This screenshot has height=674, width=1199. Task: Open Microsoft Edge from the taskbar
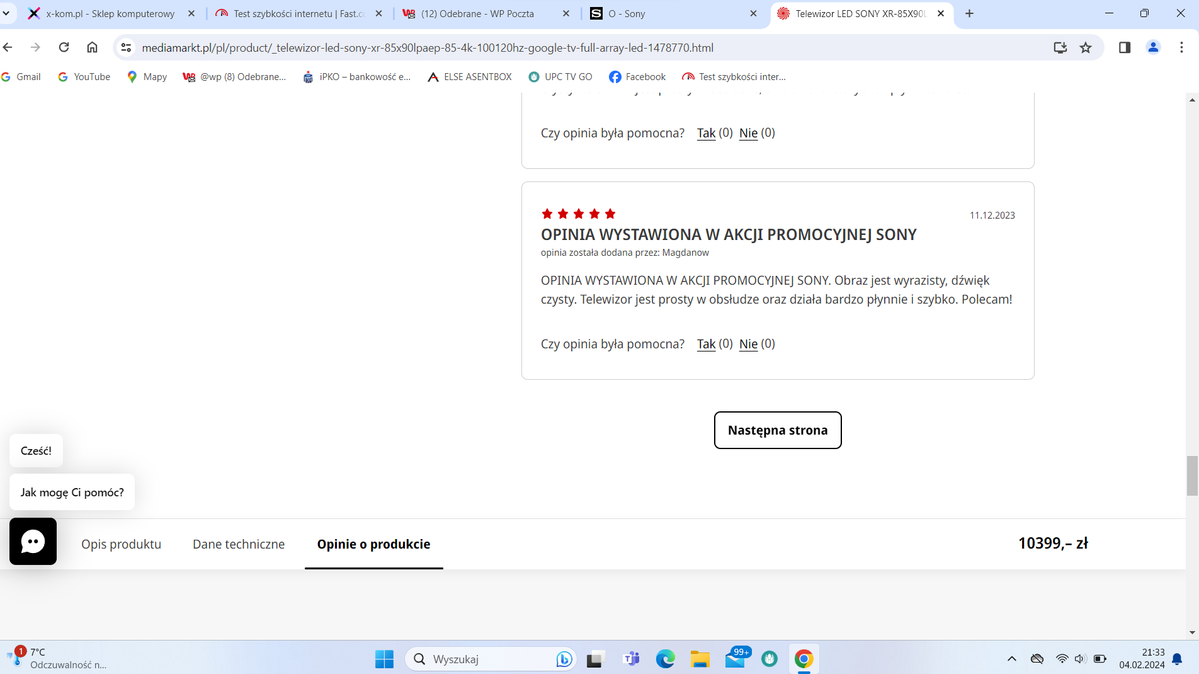[x=665, y=659]
